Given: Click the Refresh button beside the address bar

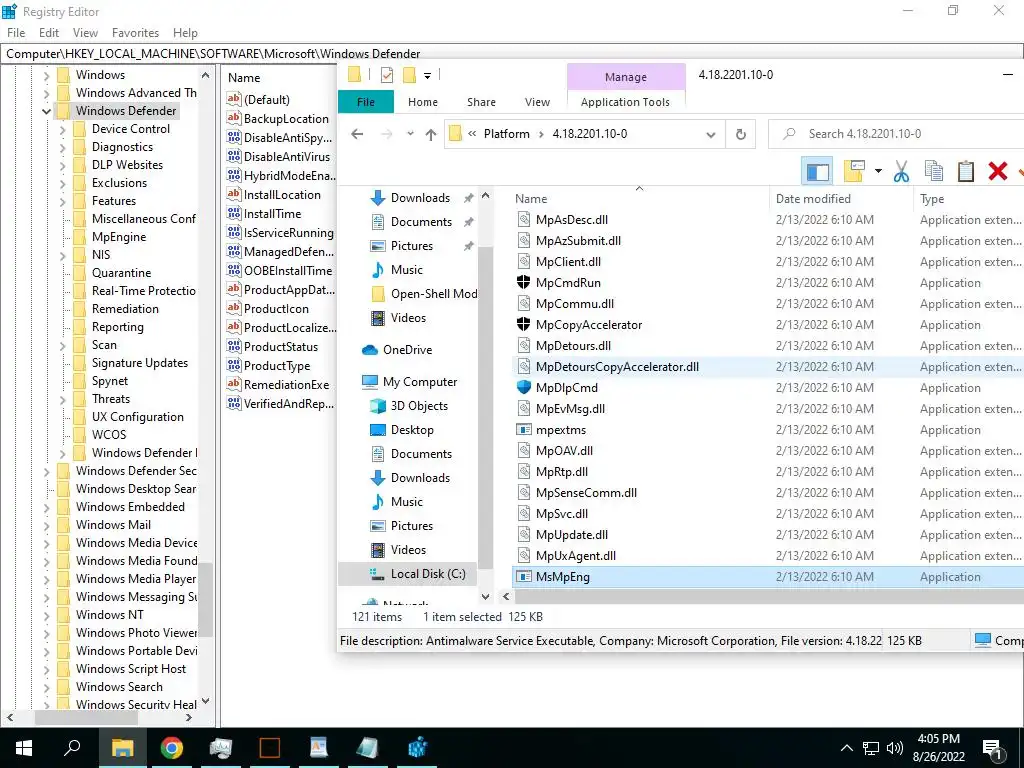Looking at the screenshot, I should click(x=741, y=134).
